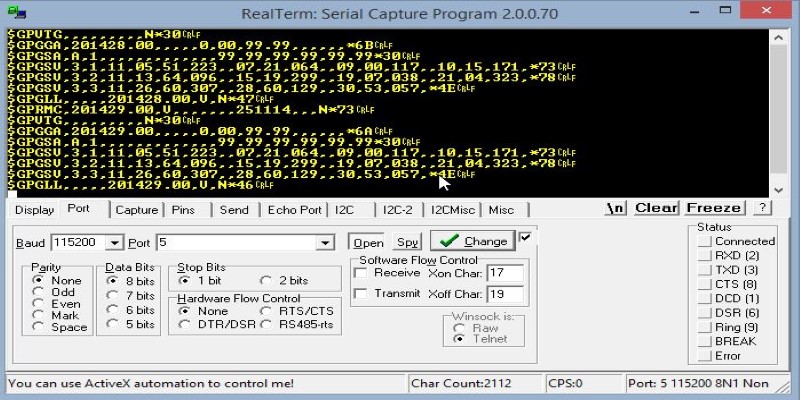Image resolution: width=800 pixels, height=400 pixels.
Task: Click the Connected status indicator
Action: (x=706, y=241)
